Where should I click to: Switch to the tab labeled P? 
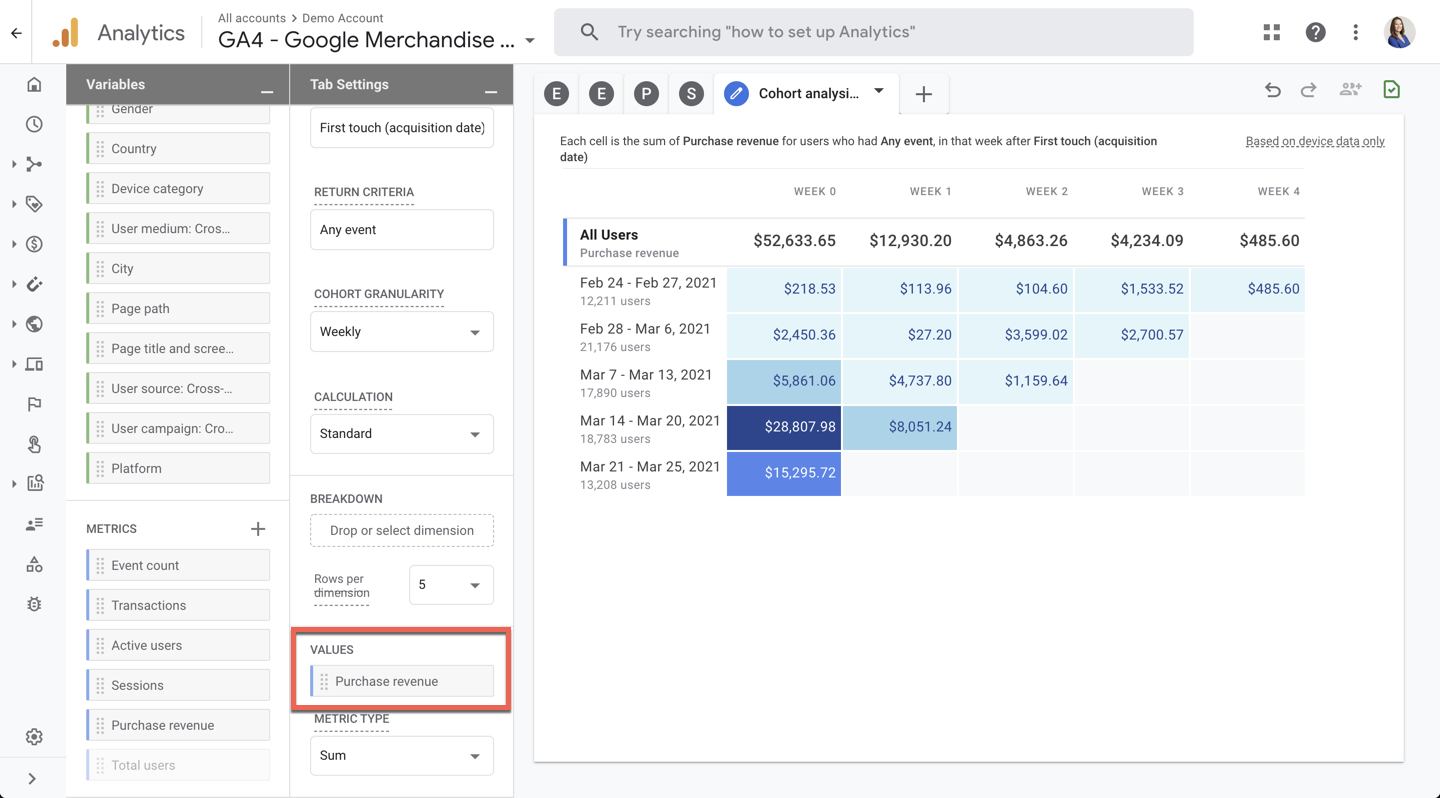(x=646, y=94)
